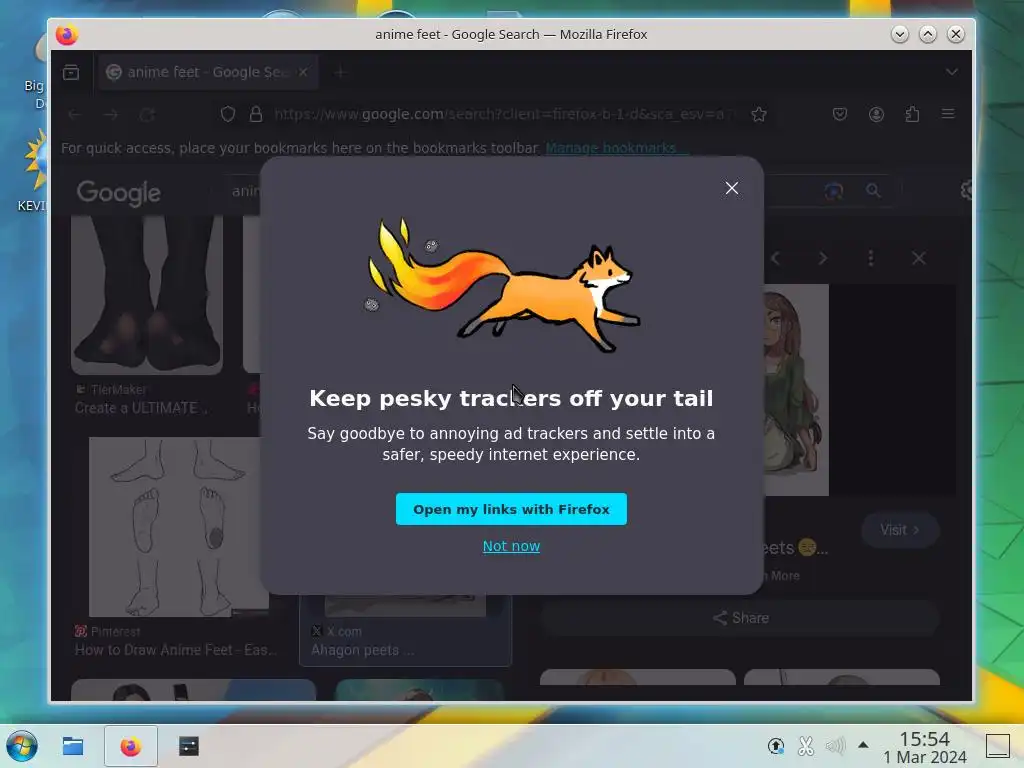Open more options dots in preview panel
Screen dimensions: 1024x768
tap(871, 259)
